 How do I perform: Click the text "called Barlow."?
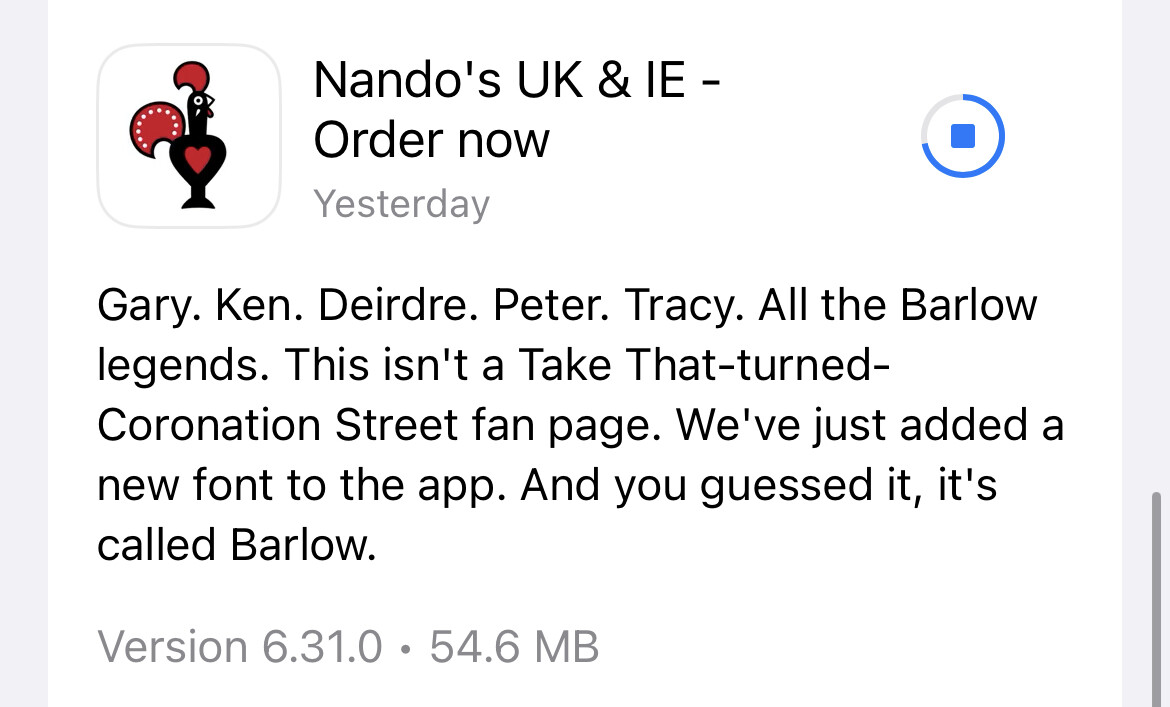[236, 545]
